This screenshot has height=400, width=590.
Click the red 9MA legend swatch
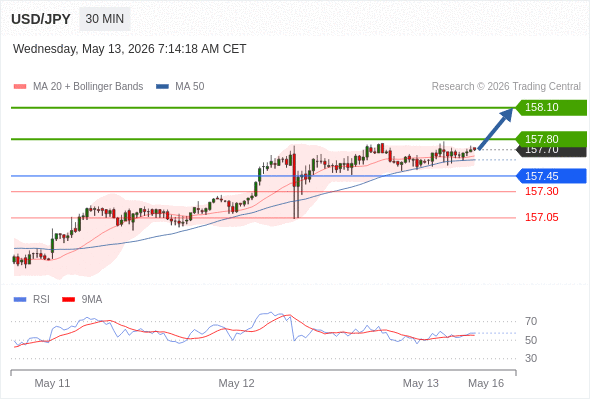(68, 300)
